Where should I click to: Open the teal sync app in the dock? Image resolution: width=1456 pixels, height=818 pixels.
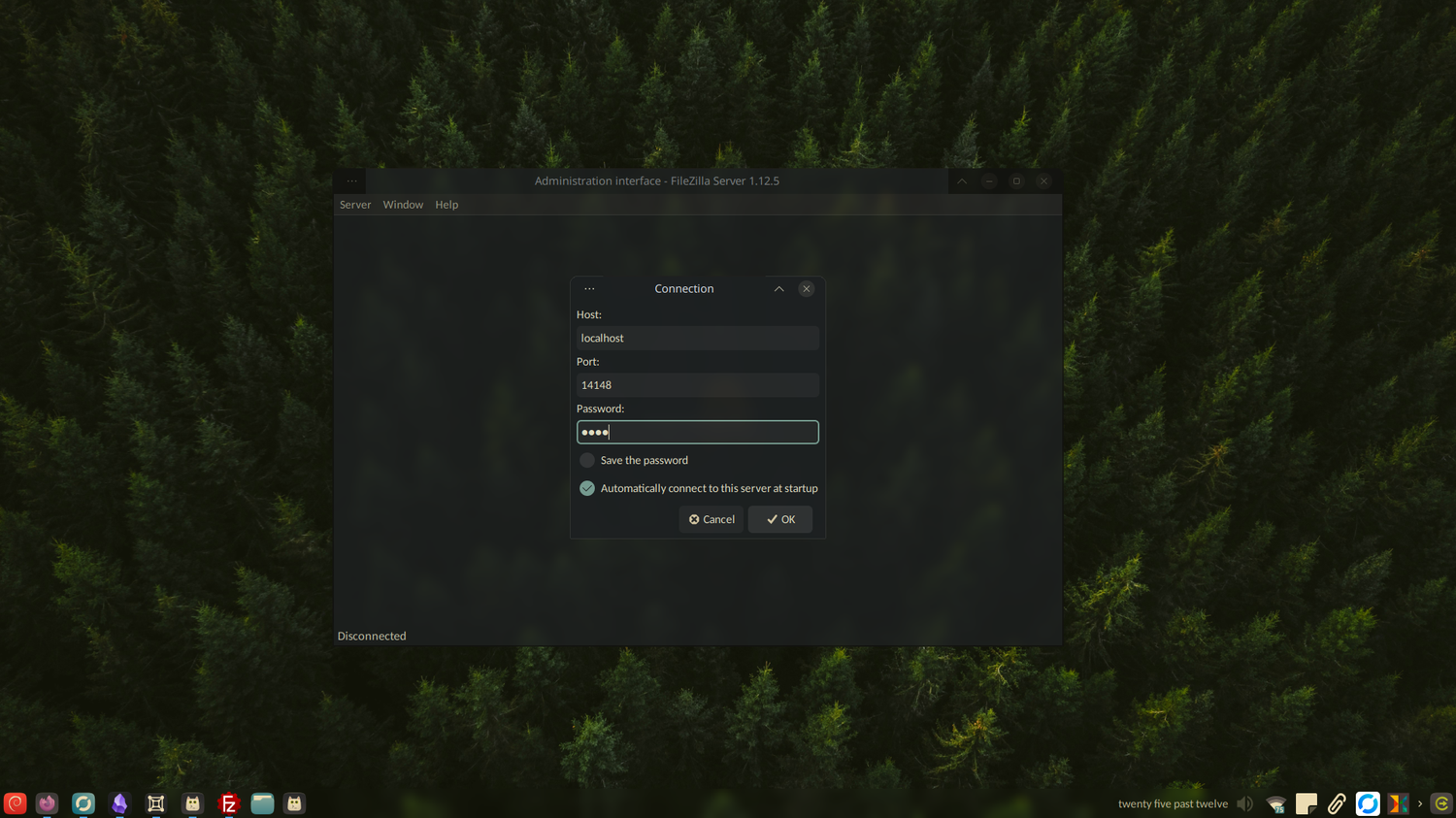[x=83, y=803]
